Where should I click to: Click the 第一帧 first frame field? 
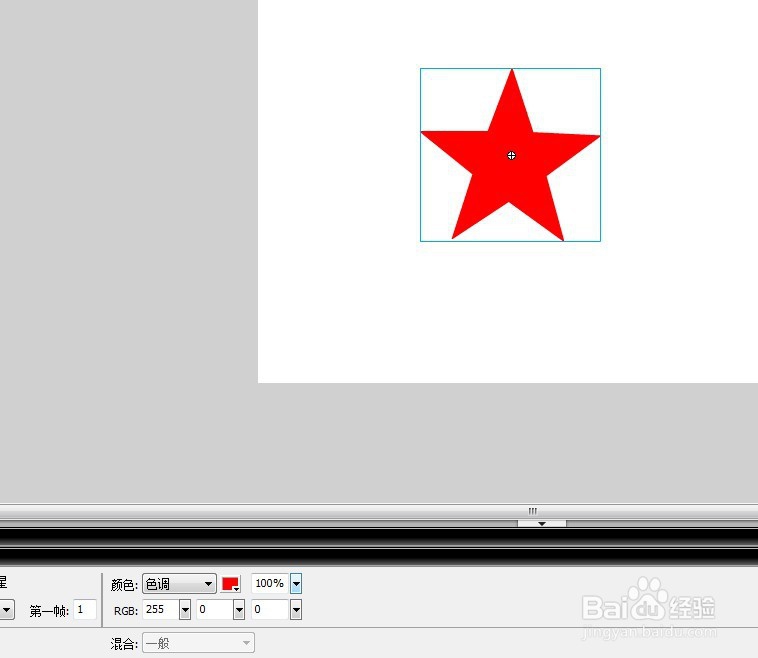coord(85,610)
